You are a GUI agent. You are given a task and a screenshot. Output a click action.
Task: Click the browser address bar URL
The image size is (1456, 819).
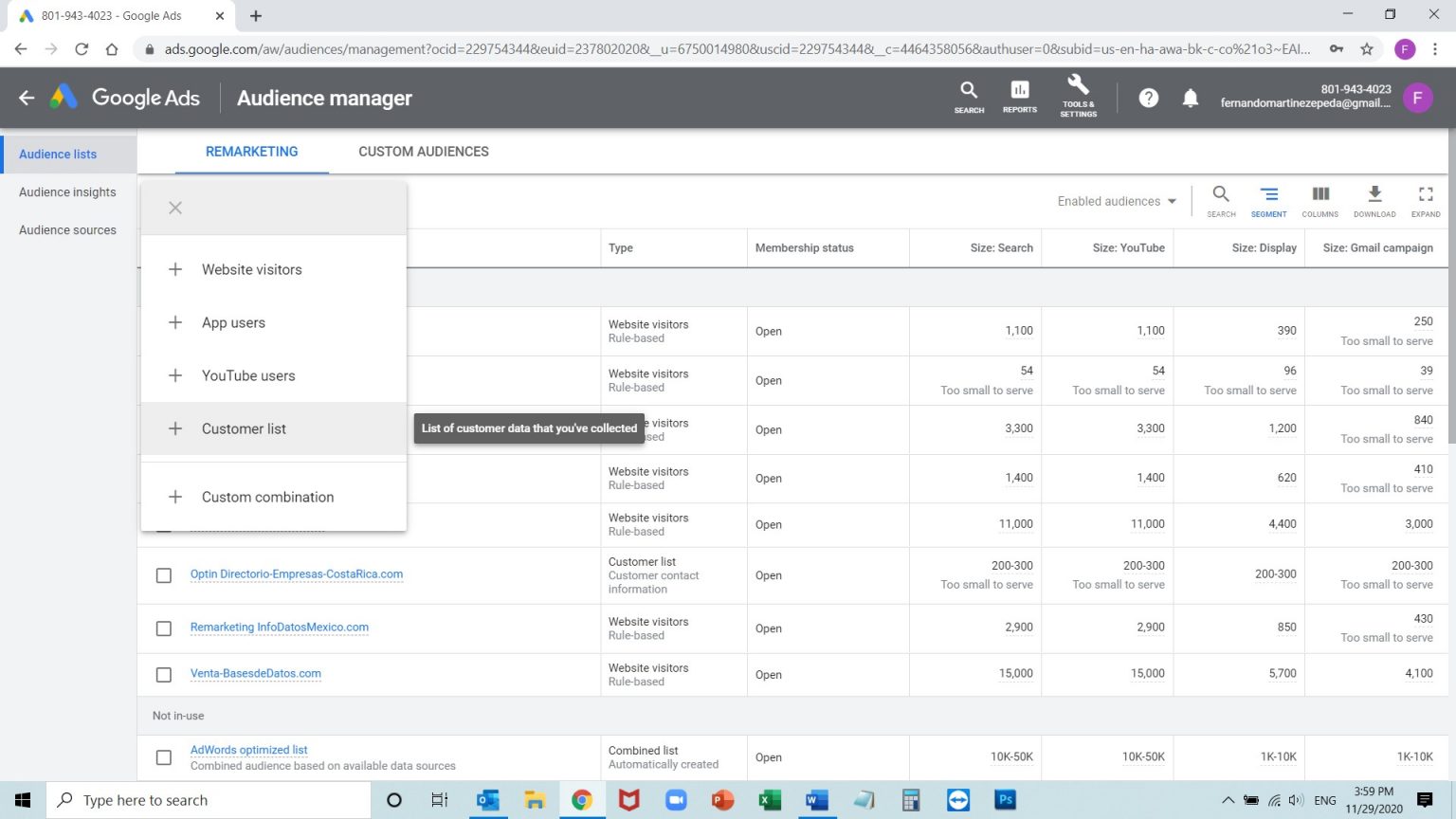click(x=737, y=48)
